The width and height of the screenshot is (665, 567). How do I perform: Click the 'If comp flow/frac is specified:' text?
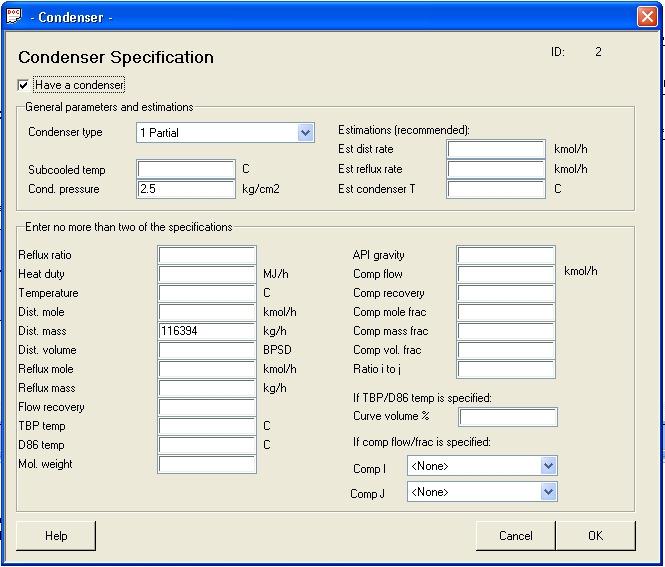pos(422,442)
